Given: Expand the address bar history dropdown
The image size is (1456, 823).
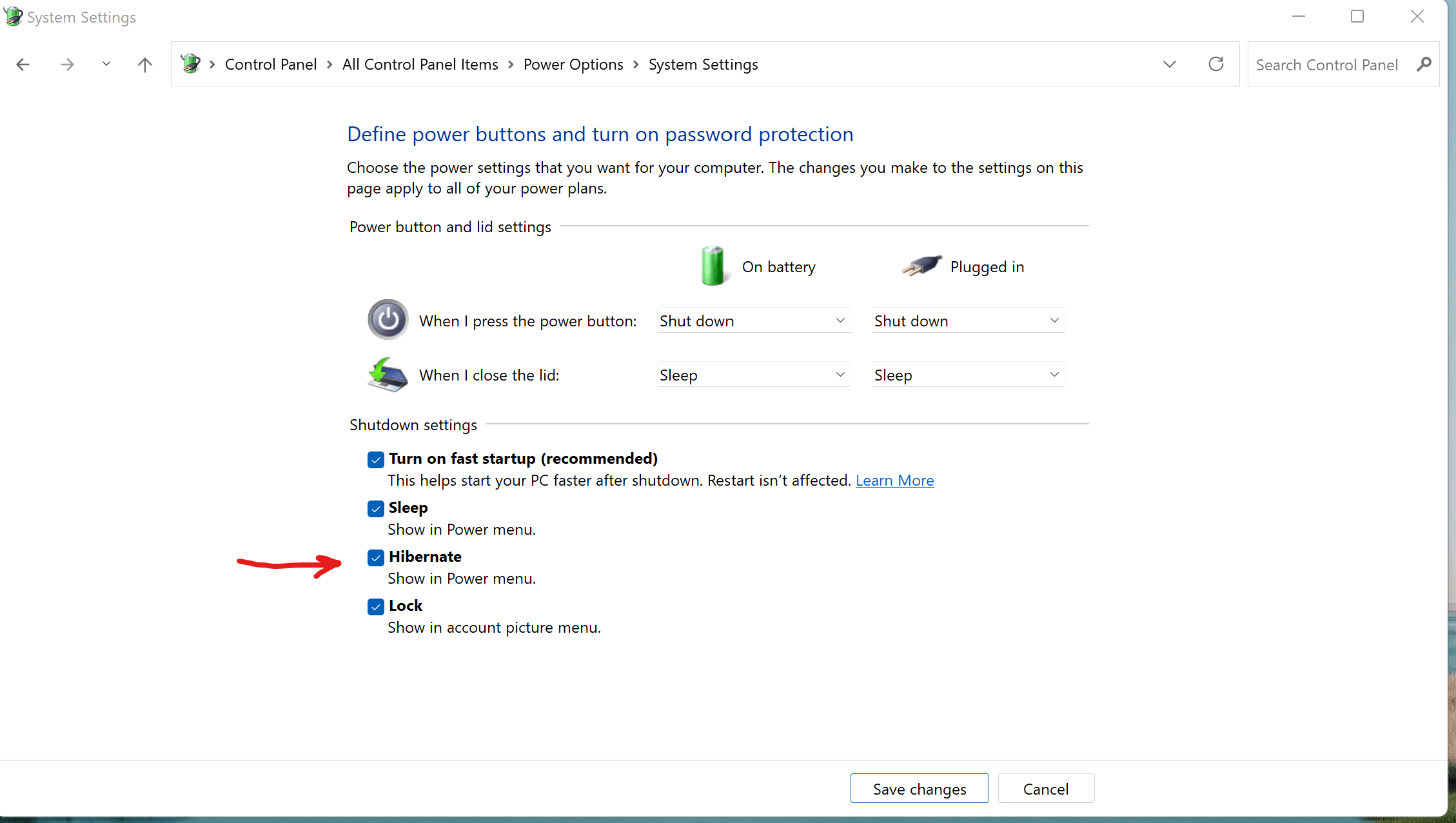Looking at the screenshot, I should pos(1170,64).
